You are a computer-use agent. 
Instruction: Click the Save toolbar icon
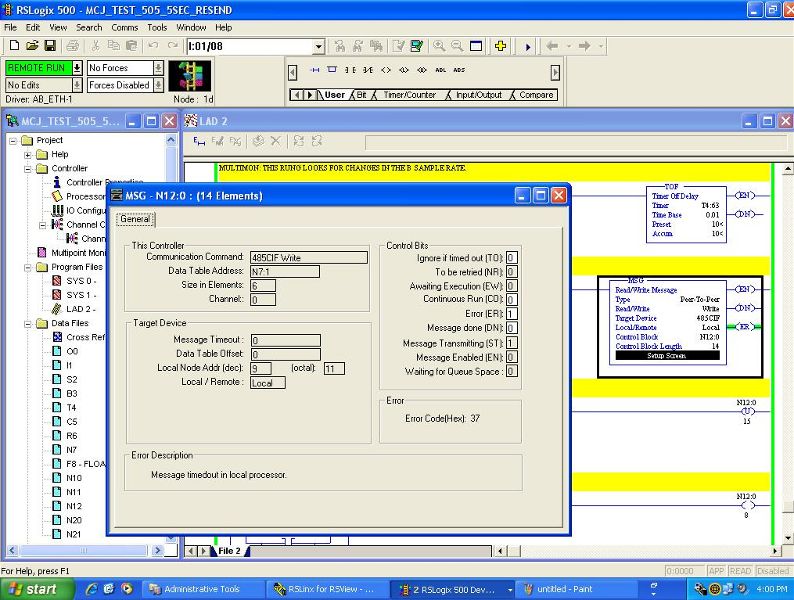(x=50, y=46)
